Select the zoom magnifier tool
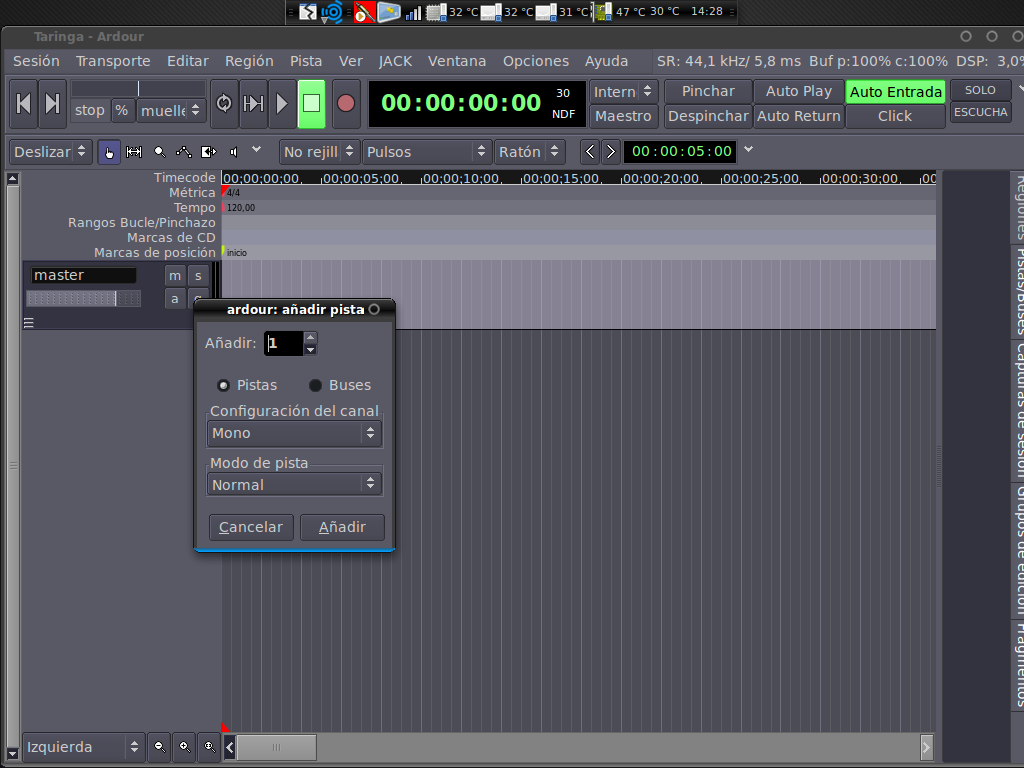1024x768 pixels. click(x=159, y=152)
